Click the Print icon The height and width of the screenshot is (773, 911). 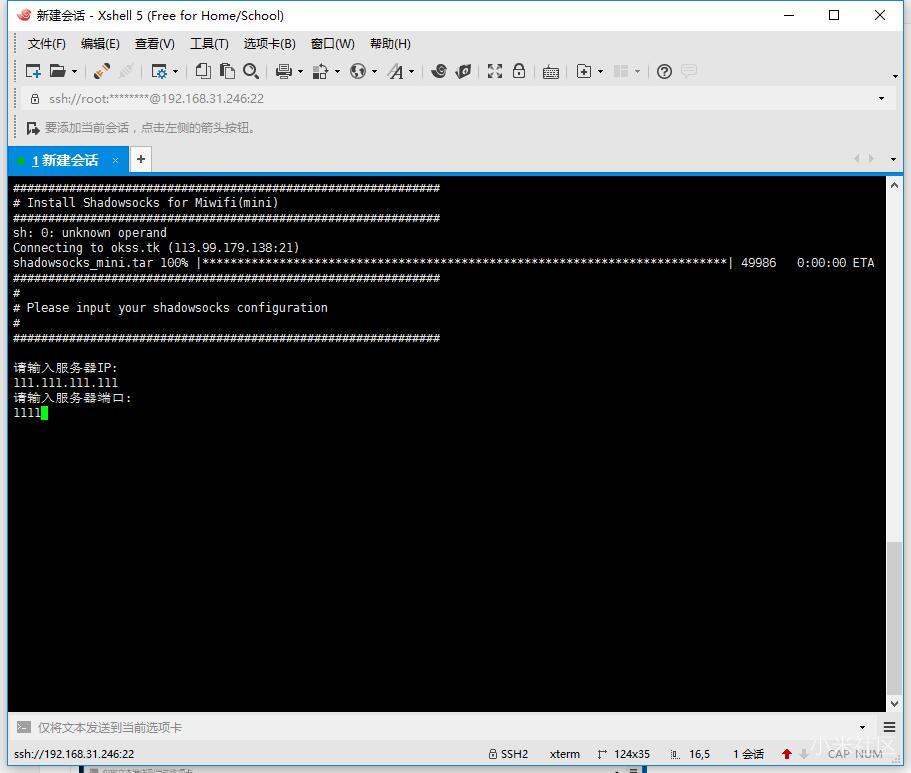point(284,71)
